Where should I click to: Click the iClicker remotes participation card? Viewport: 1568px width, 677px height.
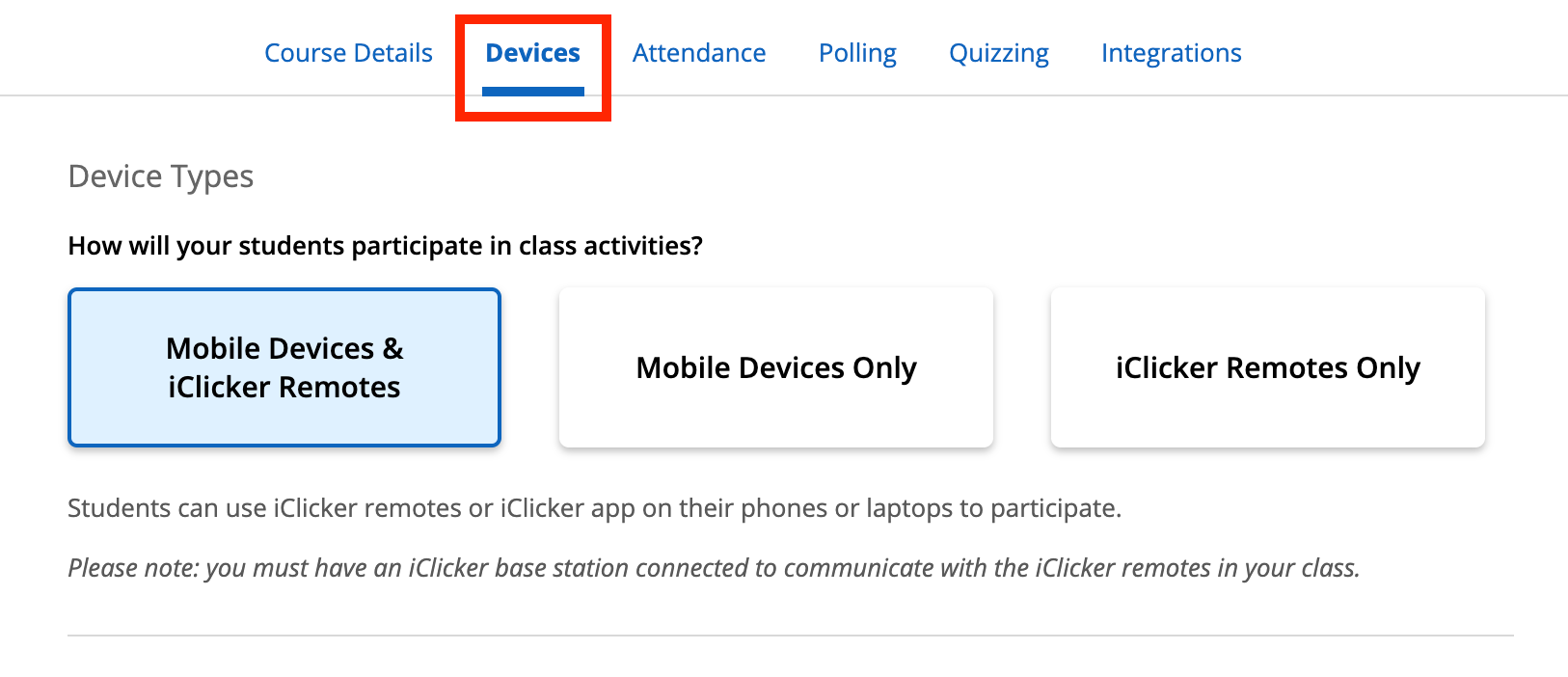pyautogui.click(x=1267, y=366)
